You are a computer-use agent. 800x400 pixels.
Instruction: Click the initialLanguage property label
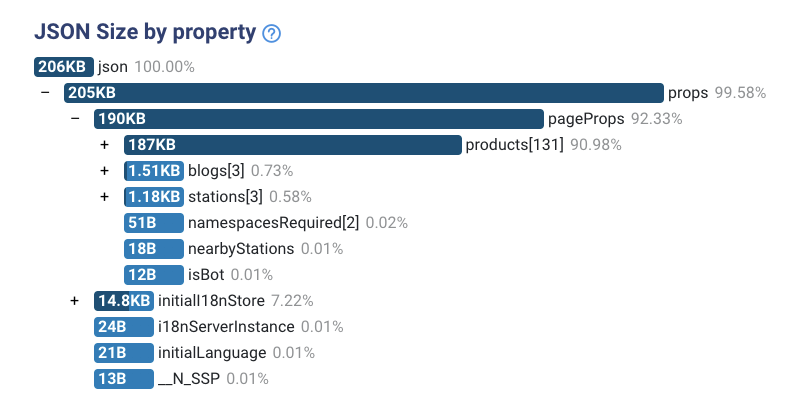[x=212, y=353]
